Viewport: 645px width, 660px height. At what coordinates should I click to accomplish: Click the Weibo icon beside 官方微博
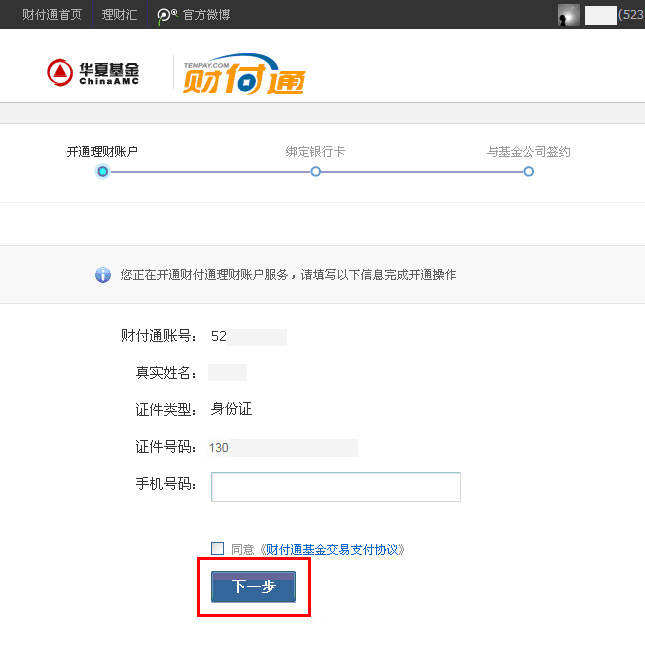(167, 16)
